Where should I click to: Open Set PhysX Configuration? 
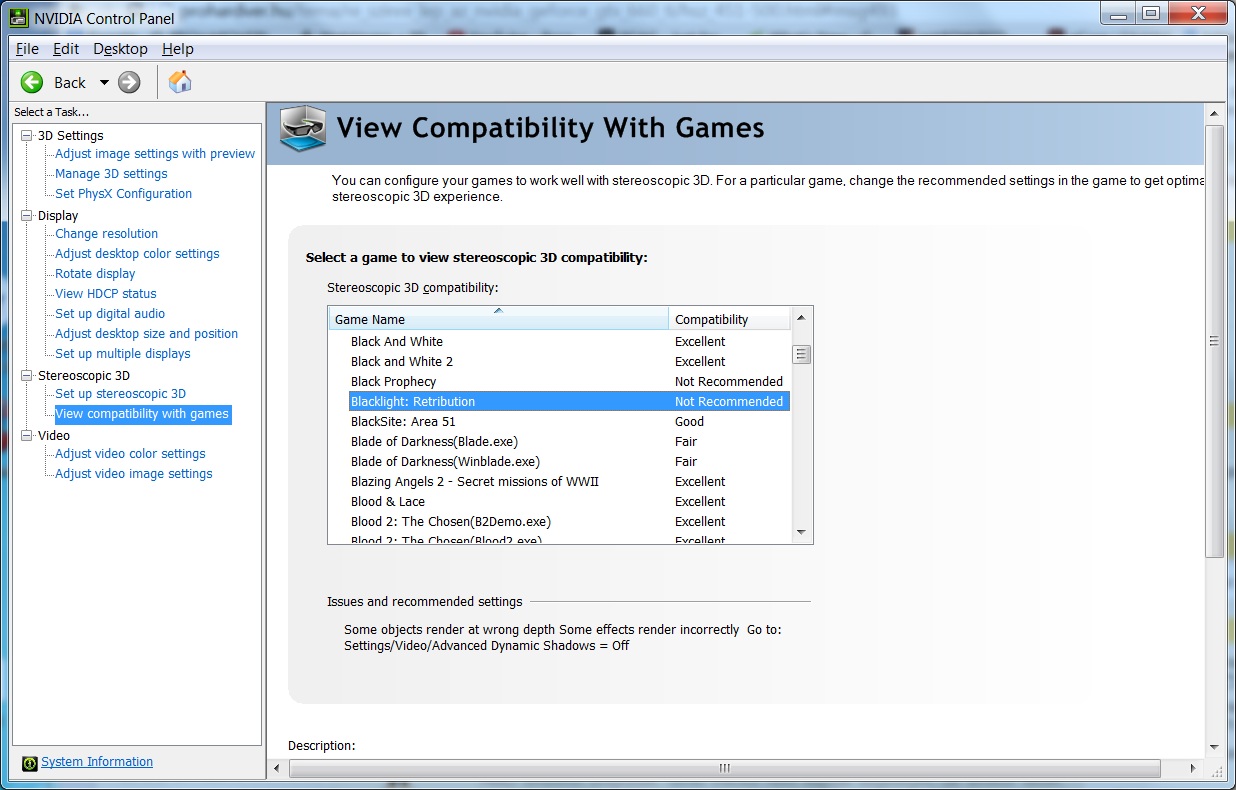click(123, 194)
